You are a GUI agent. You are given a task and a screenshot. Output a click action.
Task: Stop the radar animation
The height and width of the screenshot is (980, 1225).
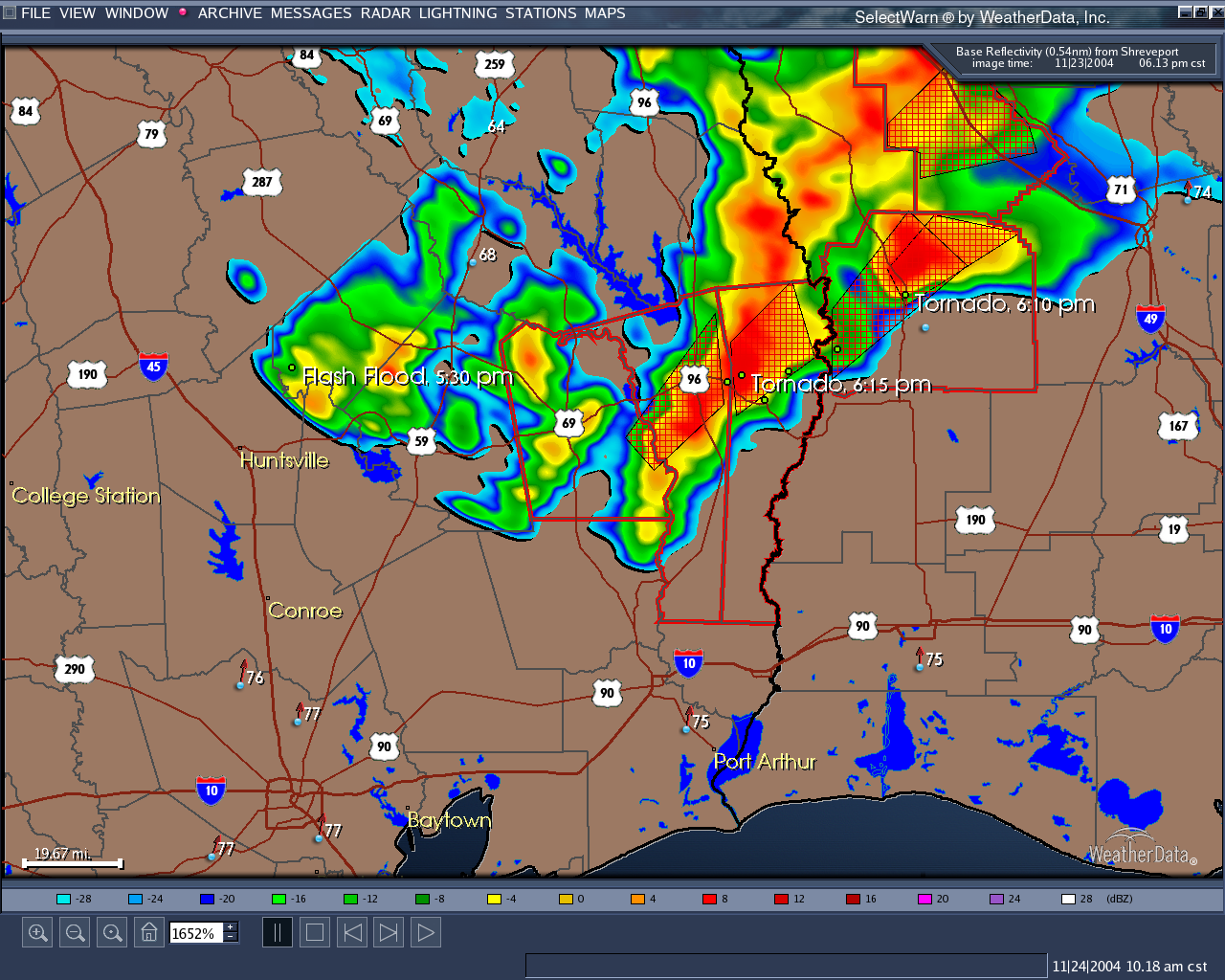point(314,931)
